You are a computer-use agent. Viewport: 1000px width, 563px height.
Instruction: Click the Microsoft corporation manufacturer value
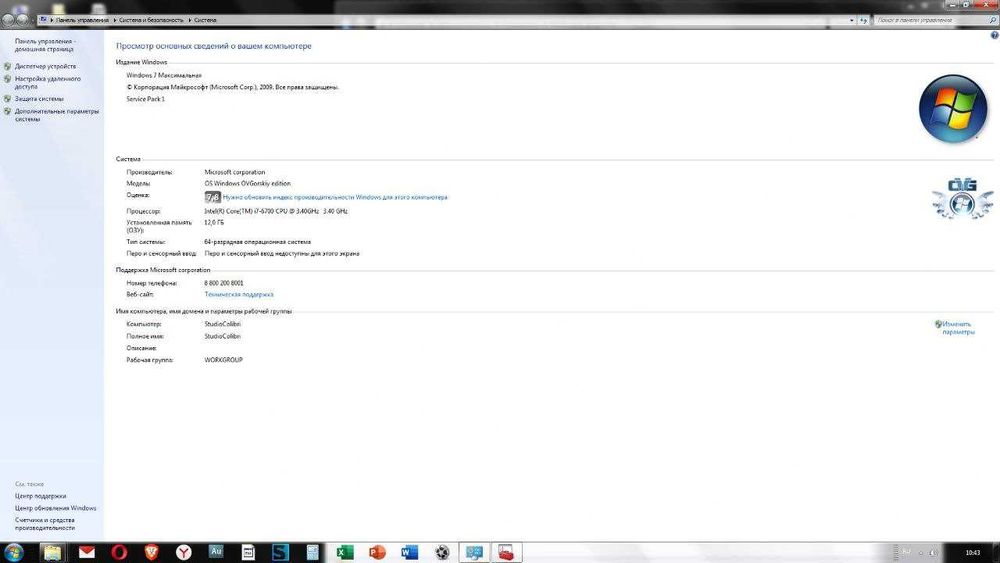tap(235, 172)
